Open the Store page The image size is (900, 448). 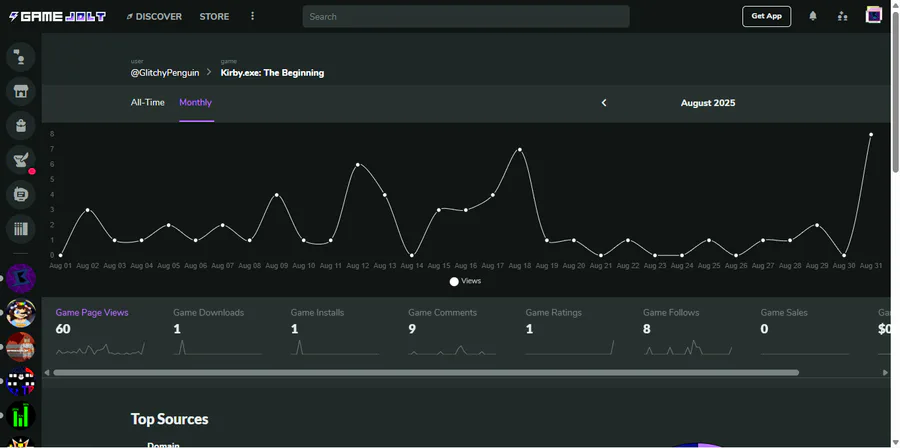point(214,17)
